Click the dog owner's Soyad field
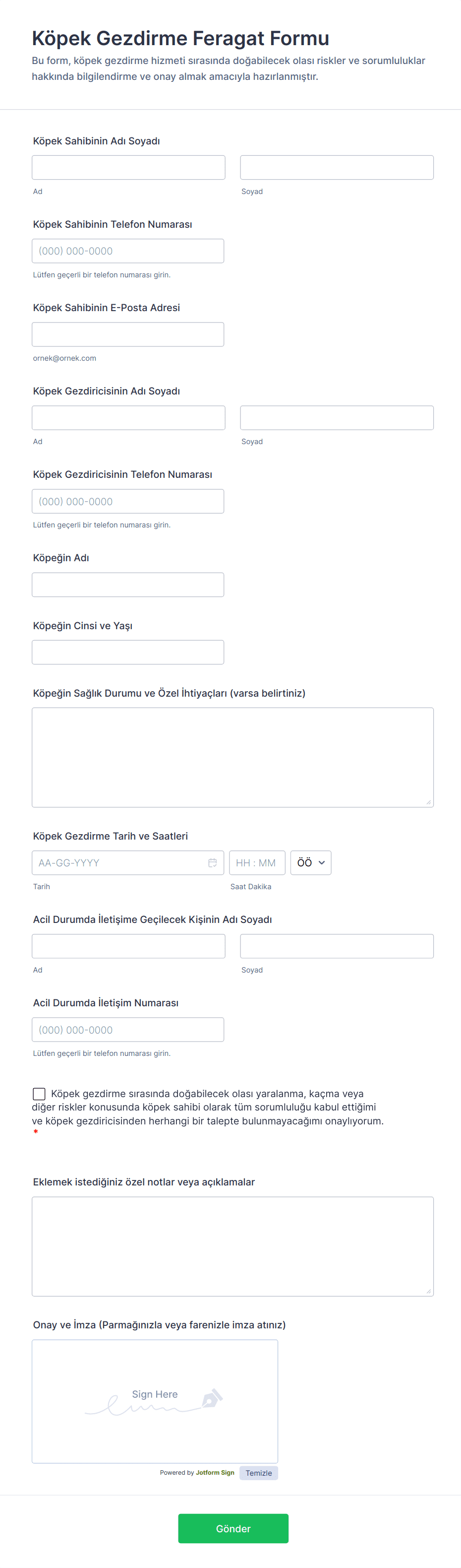This screenshot has height=1568, width=461. (336, 167)
